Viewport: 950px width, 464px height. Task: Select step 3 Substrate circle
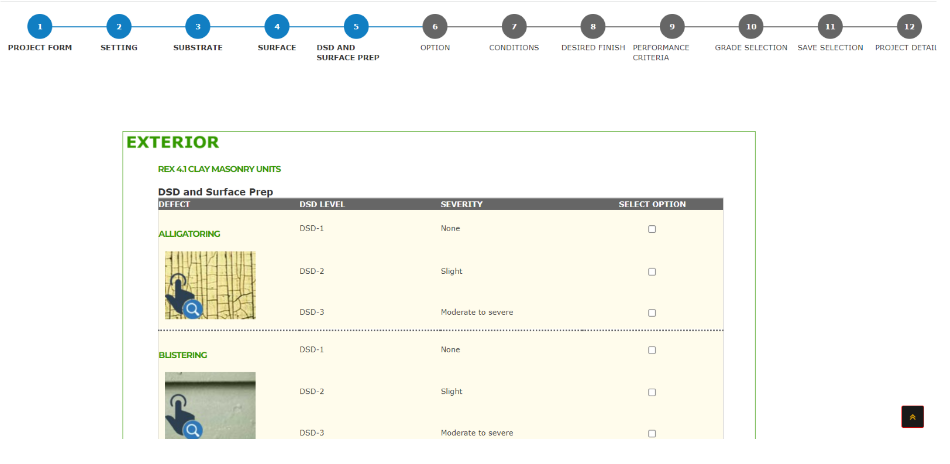(198, 26)
